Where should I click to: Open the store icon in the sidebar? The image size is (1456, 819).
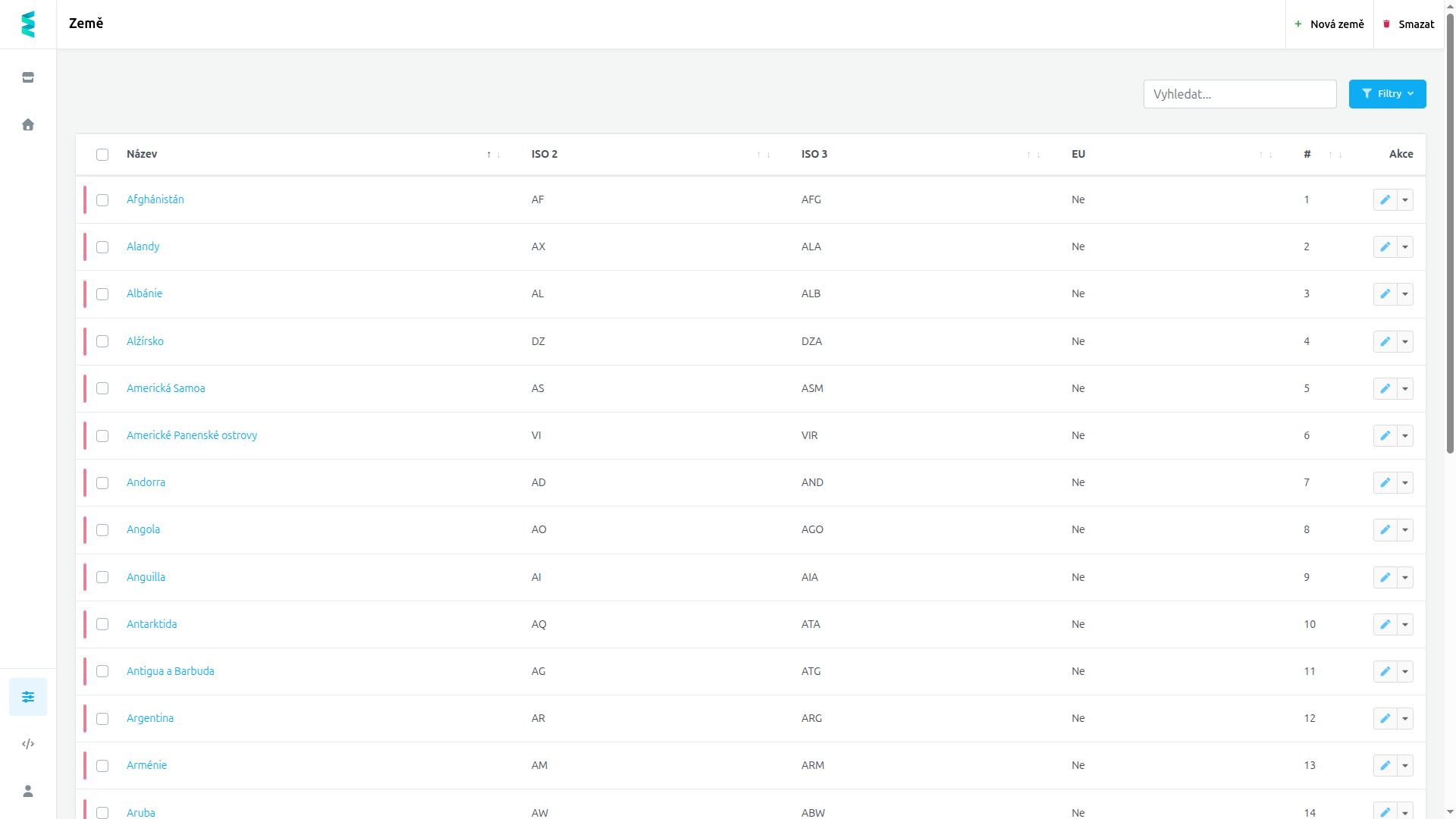[28, 77]
